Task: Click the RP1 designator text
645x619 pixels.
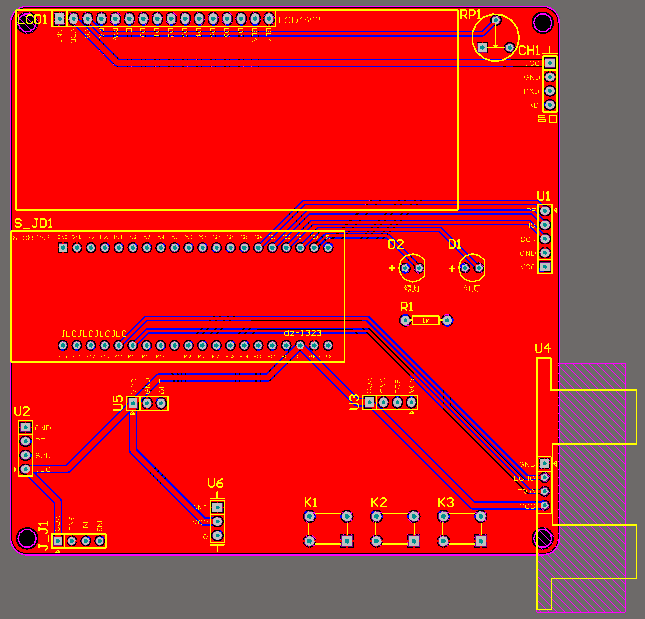Action: pos(470,15)
